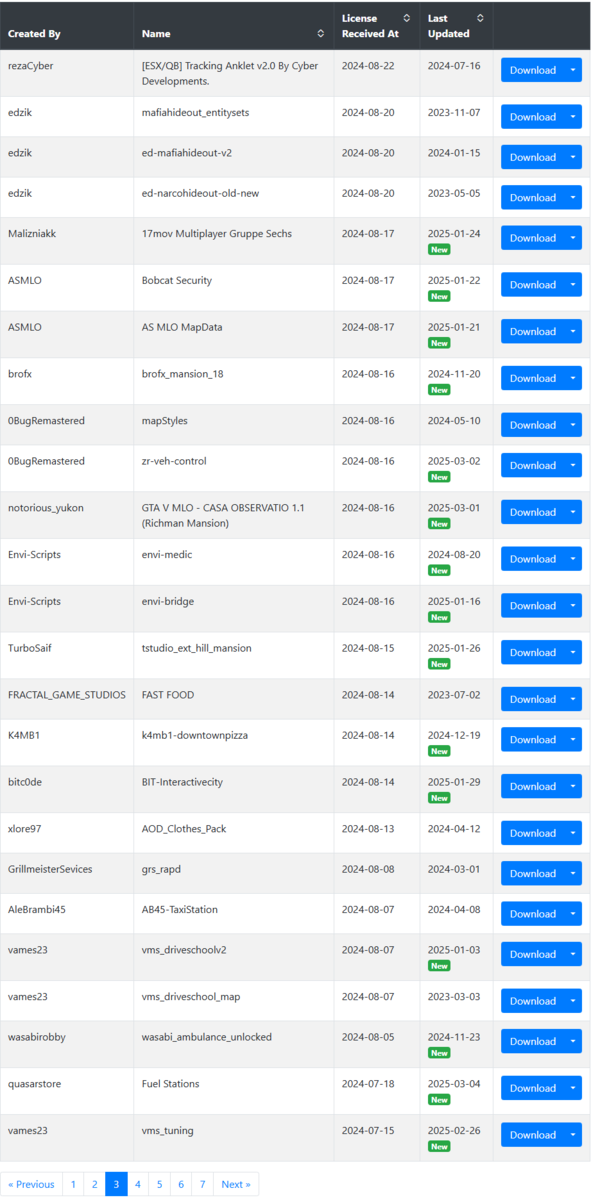Expand the Download options arrow for envi-medic
591x1200 pixels.
573,559
